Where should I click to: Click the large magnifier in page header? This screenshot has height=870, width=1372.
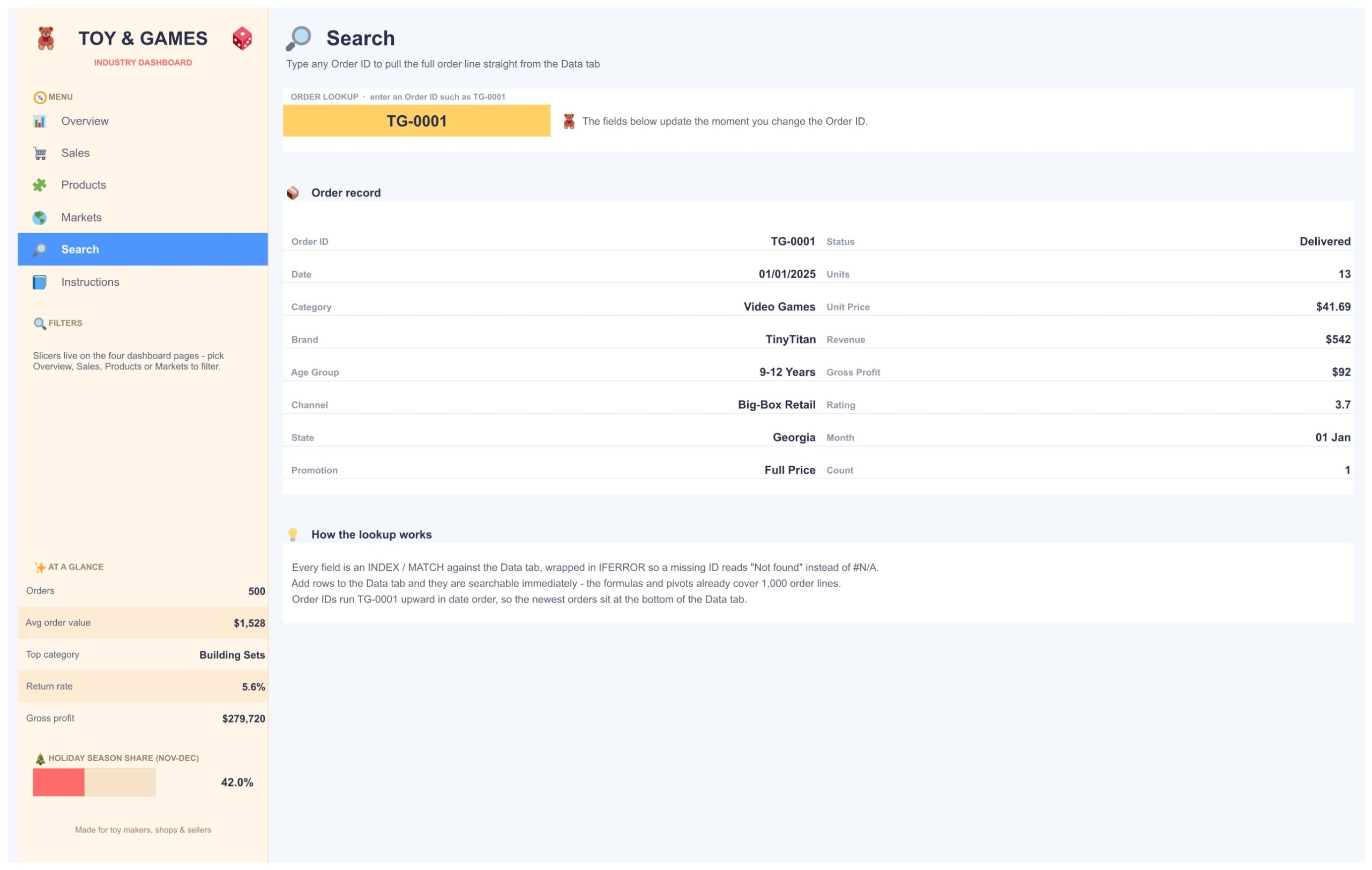click(299, 38)
